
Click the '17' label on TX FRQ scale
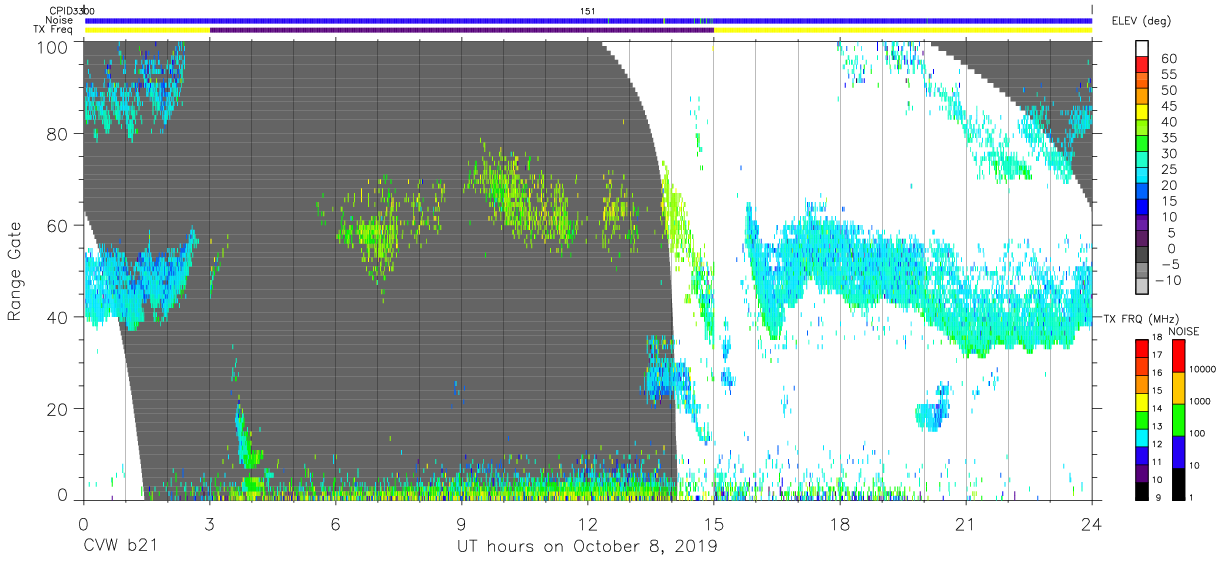[1157, 355]
